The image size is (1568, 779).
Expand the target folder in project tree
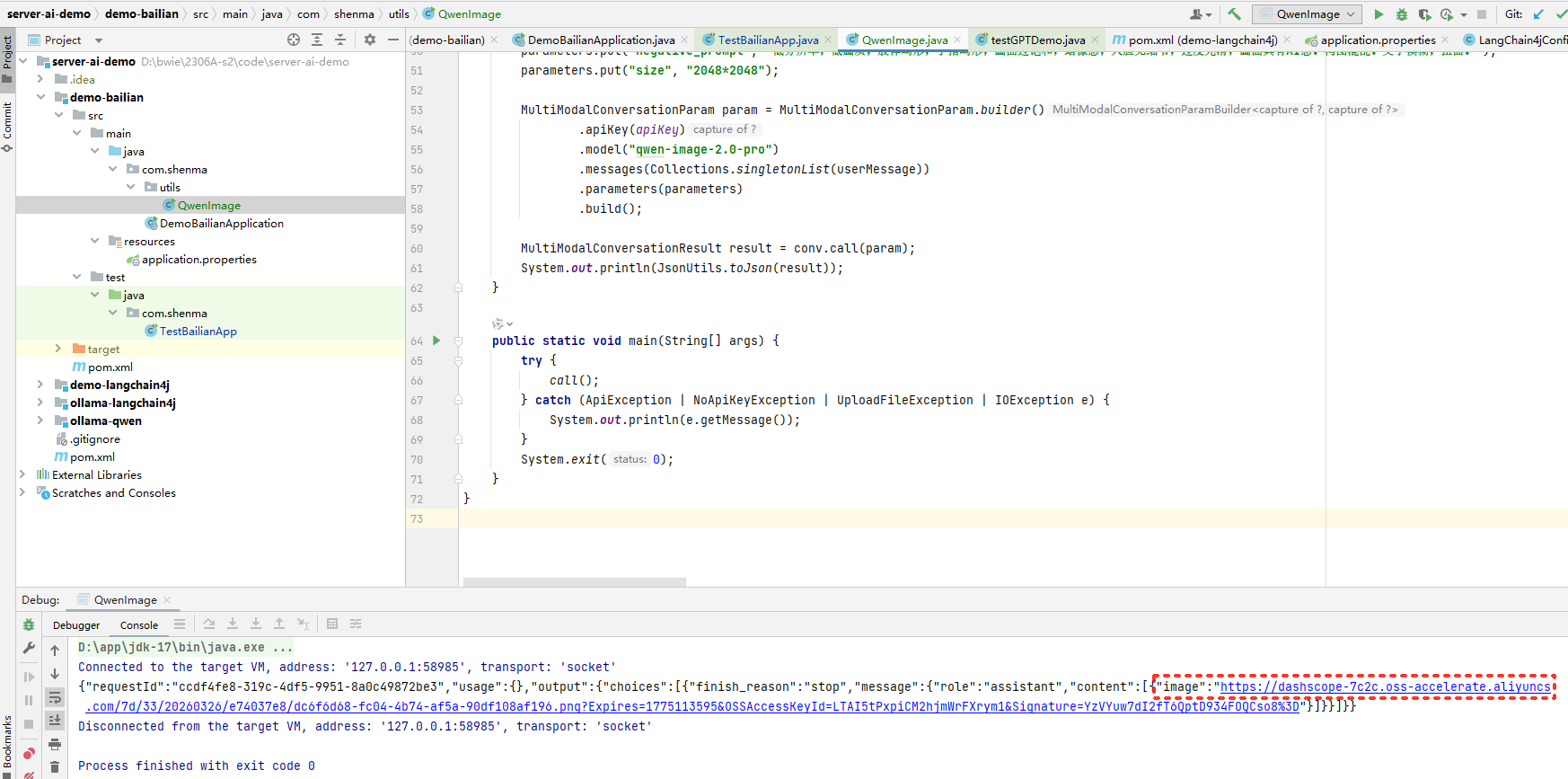58,349
